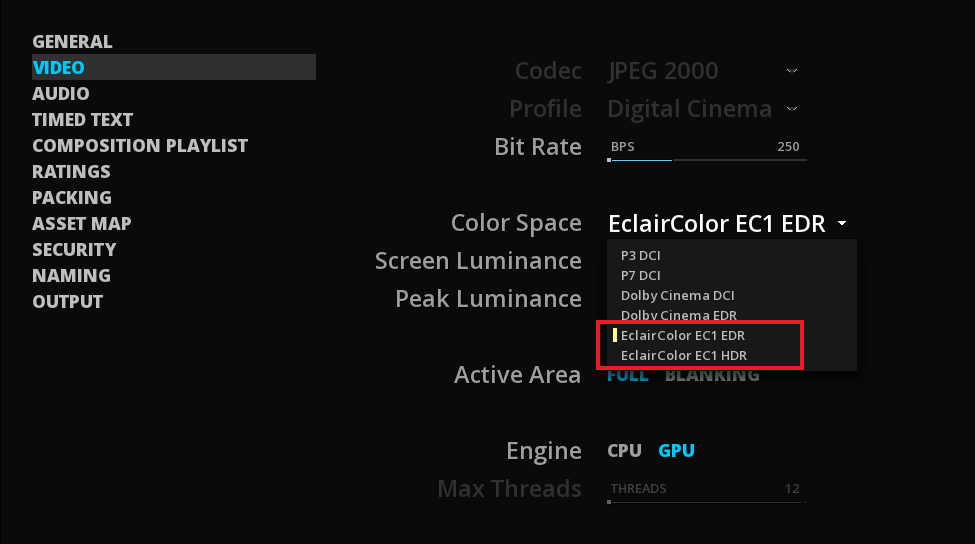Select EclairColor EC1 EDR option
Viewport: 975px width, 544px height.
(683, 336)
